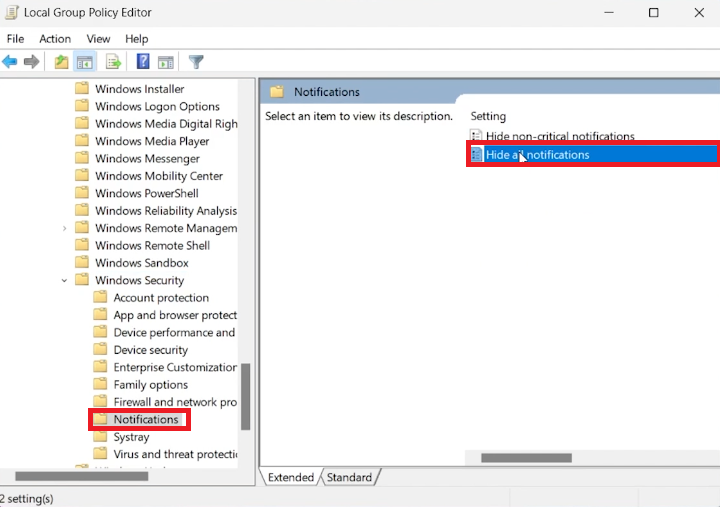Select Hide non-critical notifications setting text
This screenshot has height=507, width=720.
[x=560, y=136]
